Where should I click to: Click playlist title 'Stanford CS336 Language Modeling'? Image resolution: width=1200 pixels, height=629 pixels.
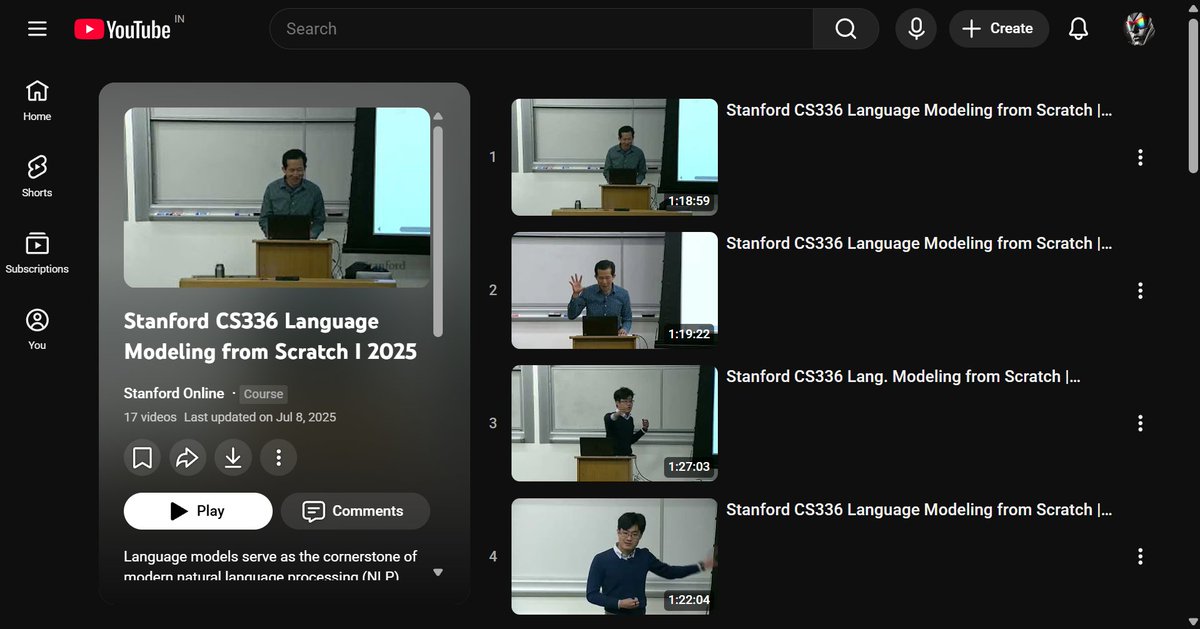(270, 336)
